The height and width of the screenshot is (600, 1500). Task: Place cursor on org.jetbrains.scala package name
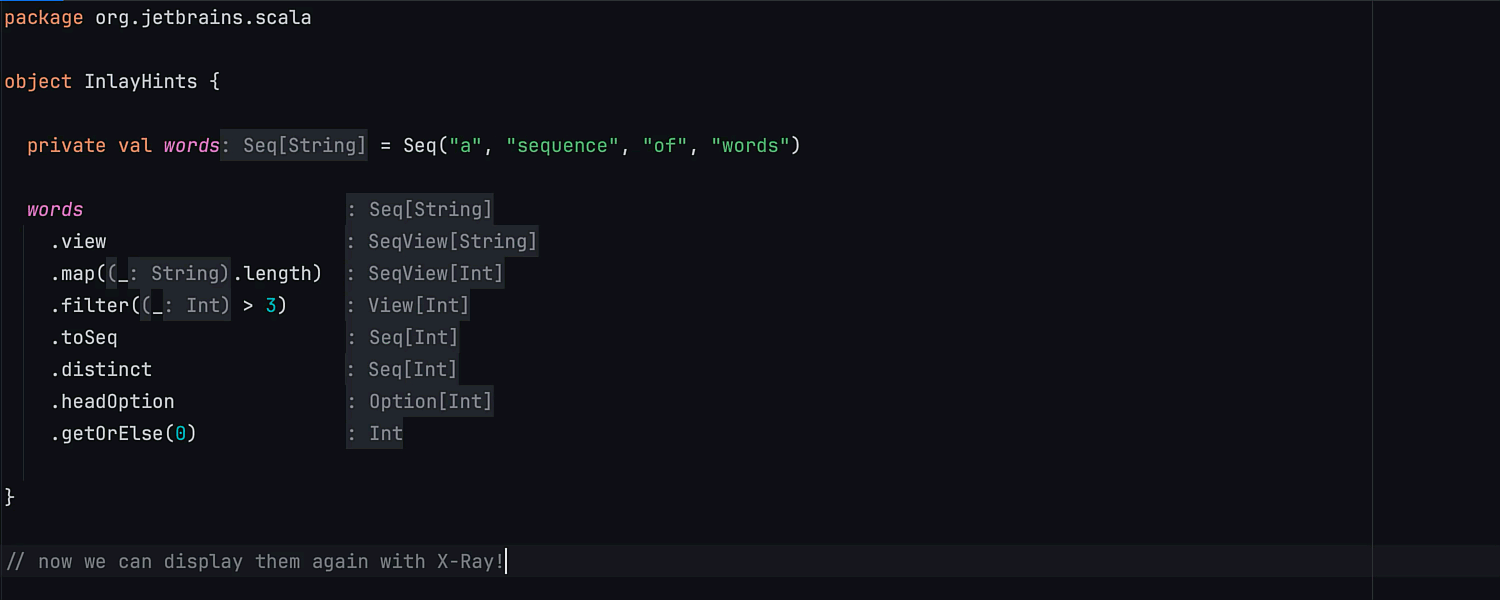(x=203, y=18)
